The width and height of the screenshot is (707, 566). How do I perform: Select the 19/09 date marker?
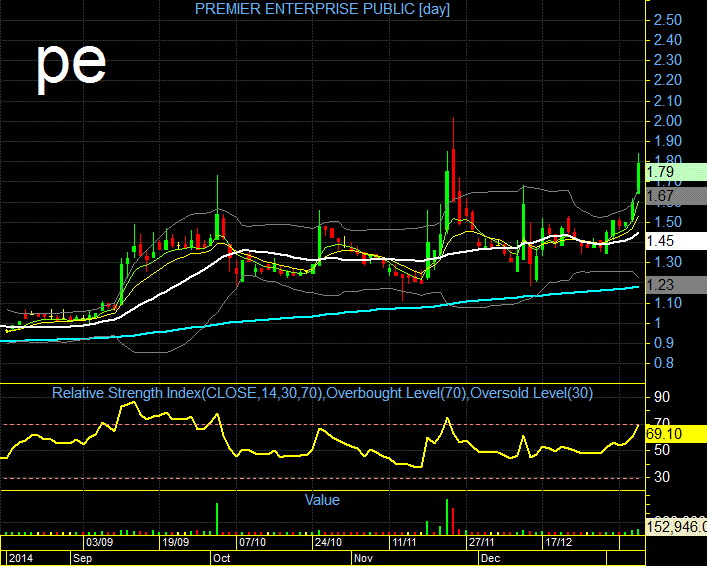[175, 542]
